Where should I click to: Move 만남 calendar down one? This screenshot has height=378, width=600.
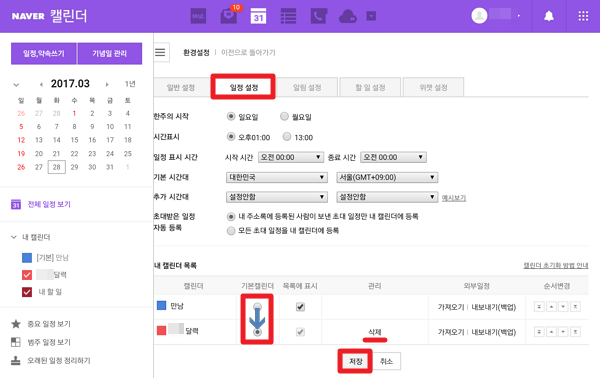click(563, 306)
